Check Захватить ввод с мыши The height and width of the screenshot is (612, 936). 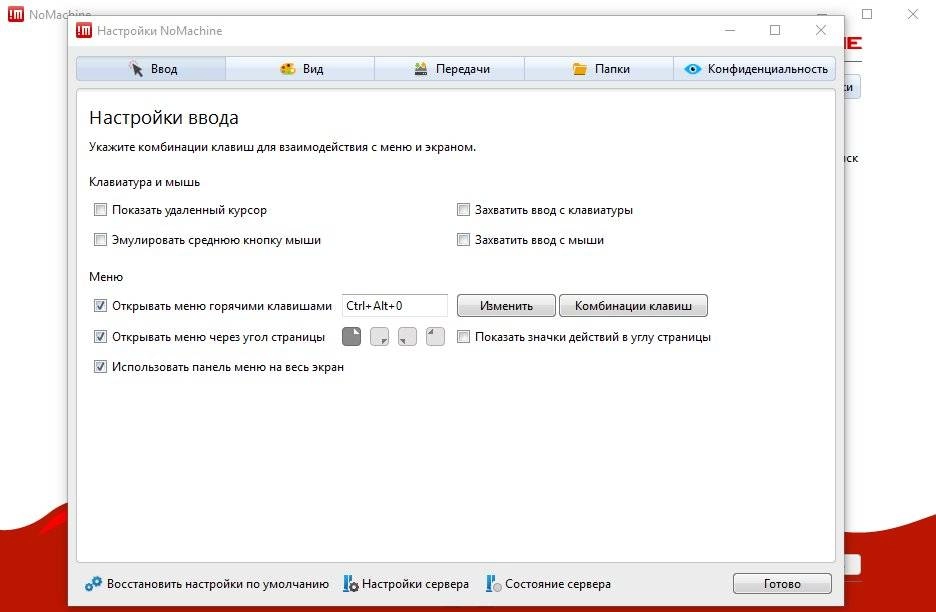tap(463, 239)
